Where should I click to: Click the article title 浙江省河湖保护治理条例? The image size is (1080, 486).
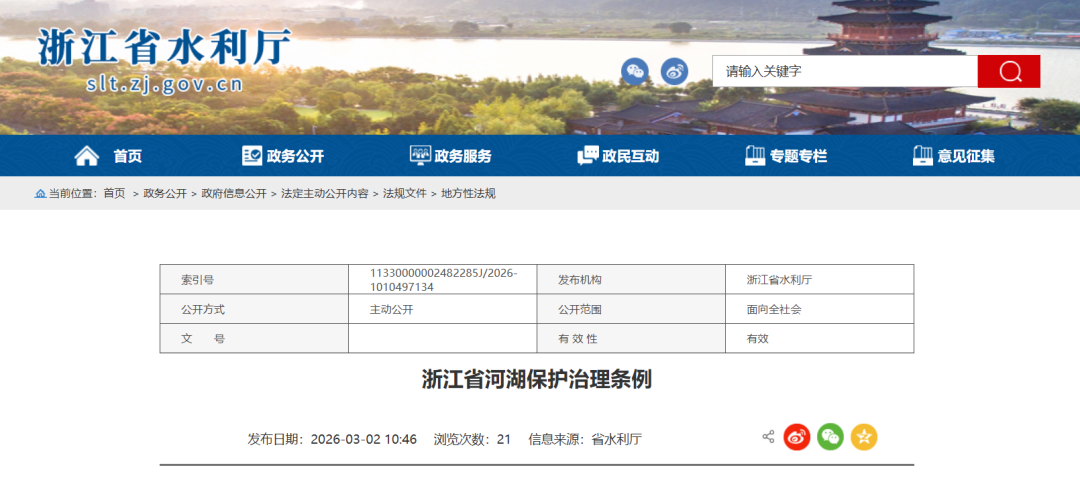[537, 379]
